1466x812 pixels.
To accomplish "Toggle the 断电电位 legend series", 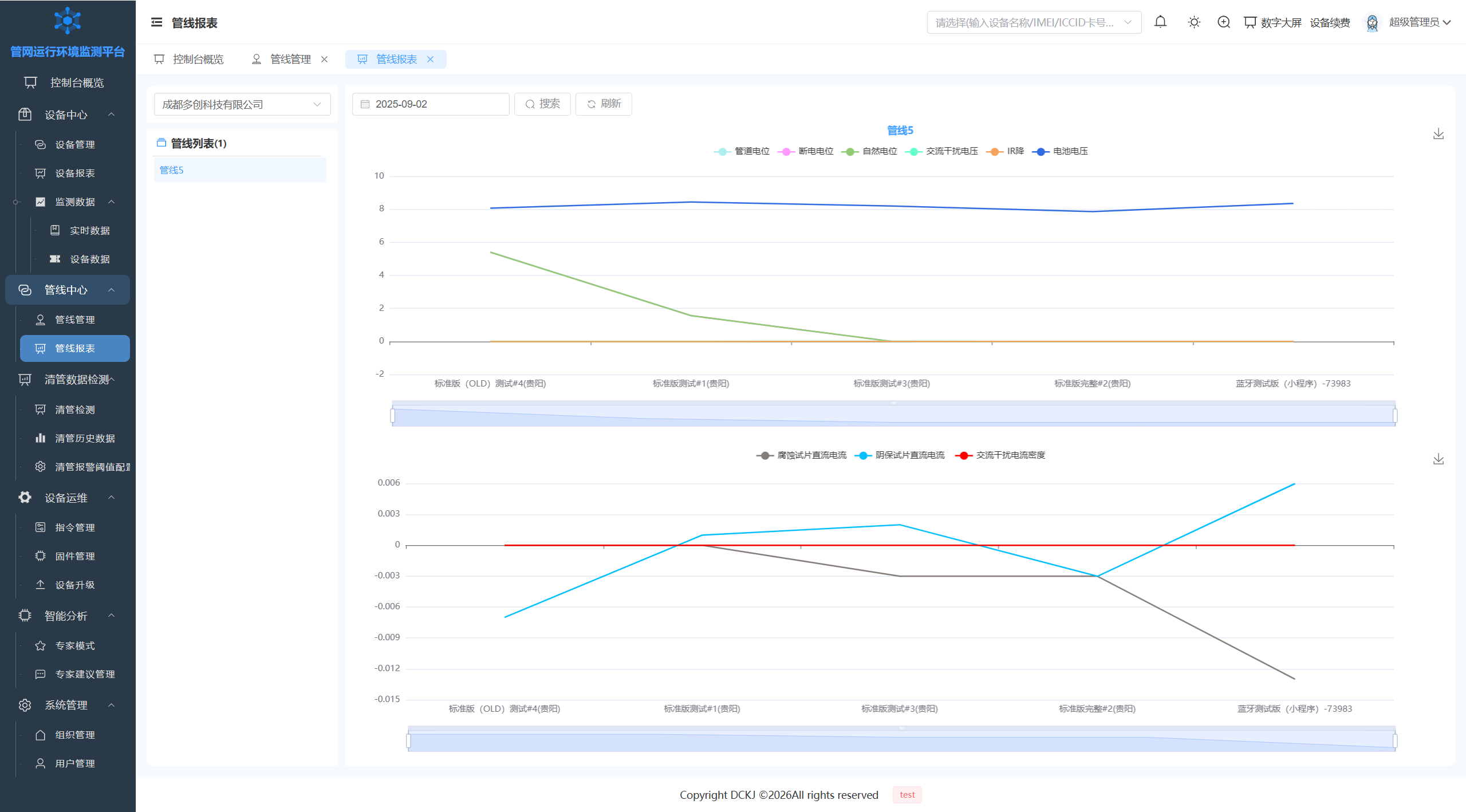I will tap(806, 151).
